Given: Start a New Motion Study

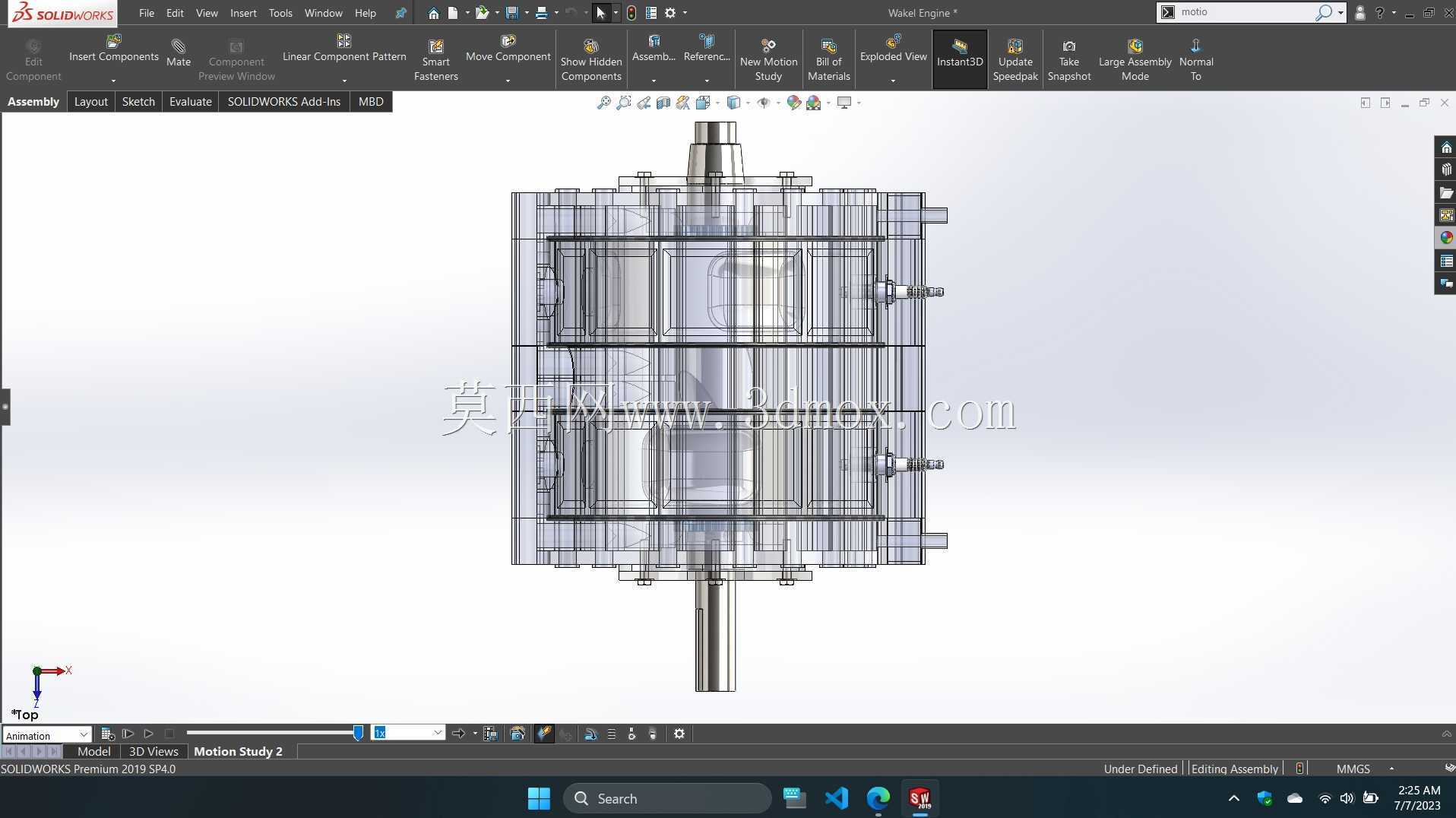Looking at the screenshot, I should [768, 60].
